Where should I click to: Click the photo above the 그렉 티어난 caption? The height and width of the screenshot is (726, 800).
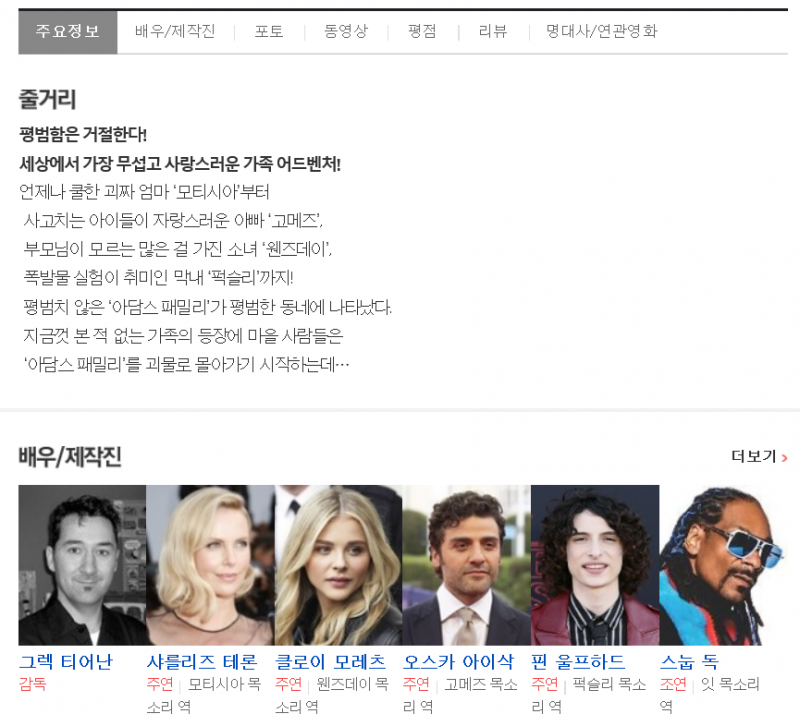(x=82, y=565)
